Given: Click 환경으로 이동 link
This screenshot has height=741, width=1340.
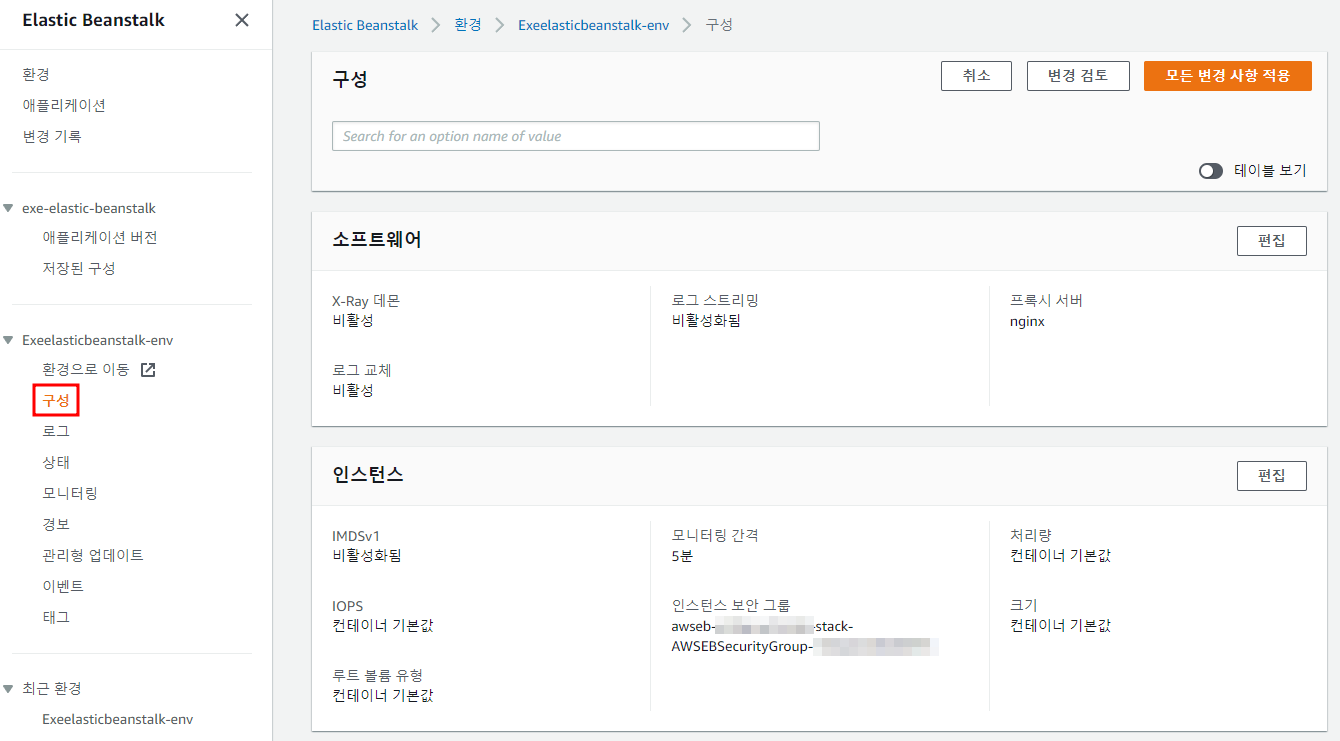Looking at the screenshot, I should pos(86,369).
